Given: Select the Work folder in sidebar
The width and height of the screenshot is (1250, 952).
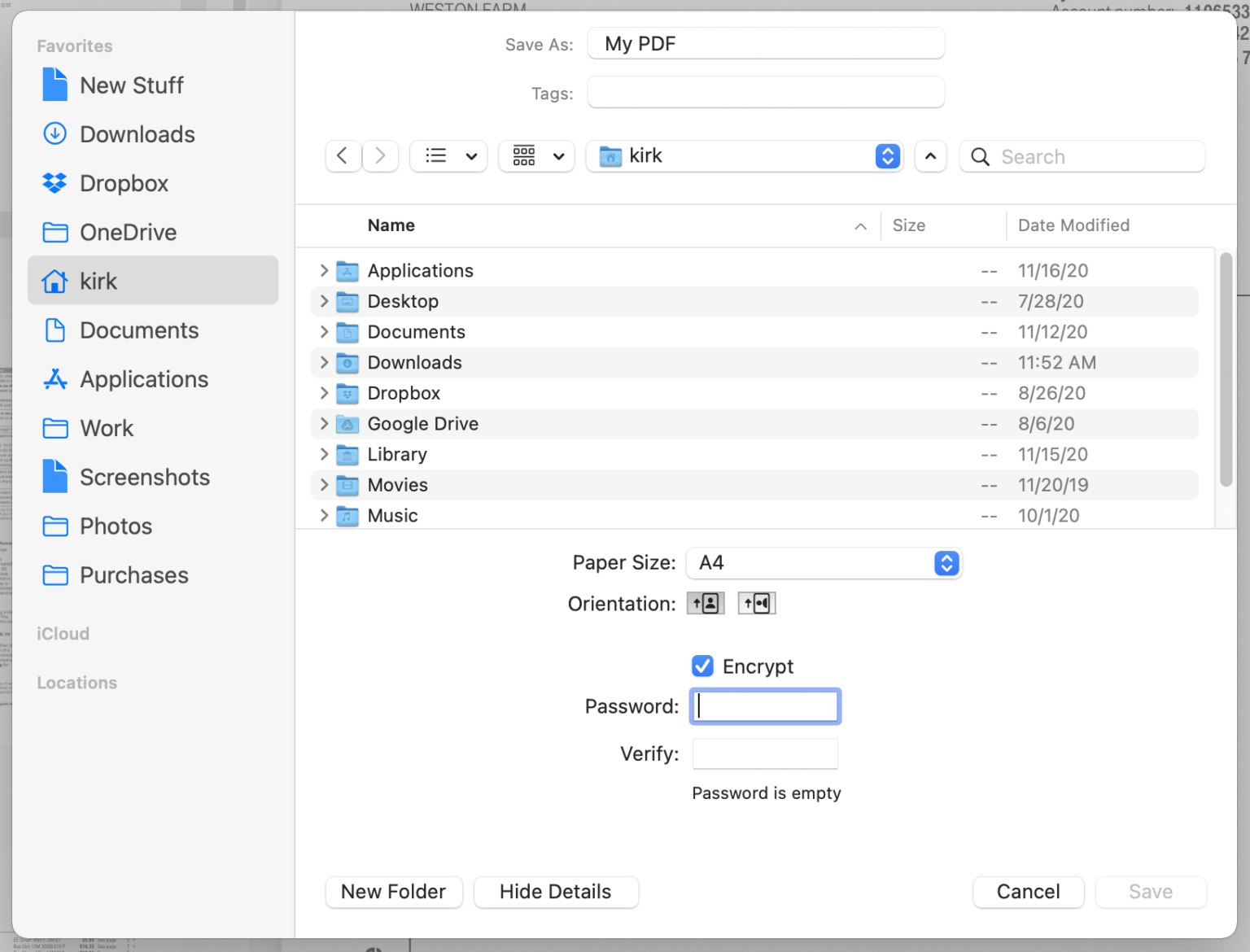Looking at the screenshot, I should 107,428.
